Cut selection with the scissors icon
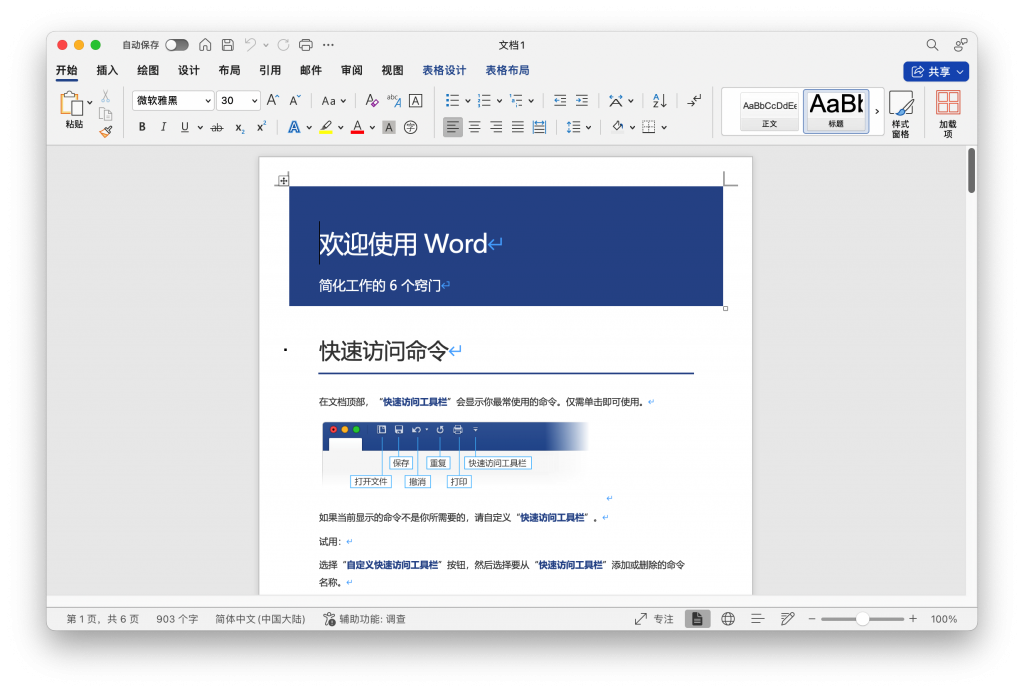 105,96
